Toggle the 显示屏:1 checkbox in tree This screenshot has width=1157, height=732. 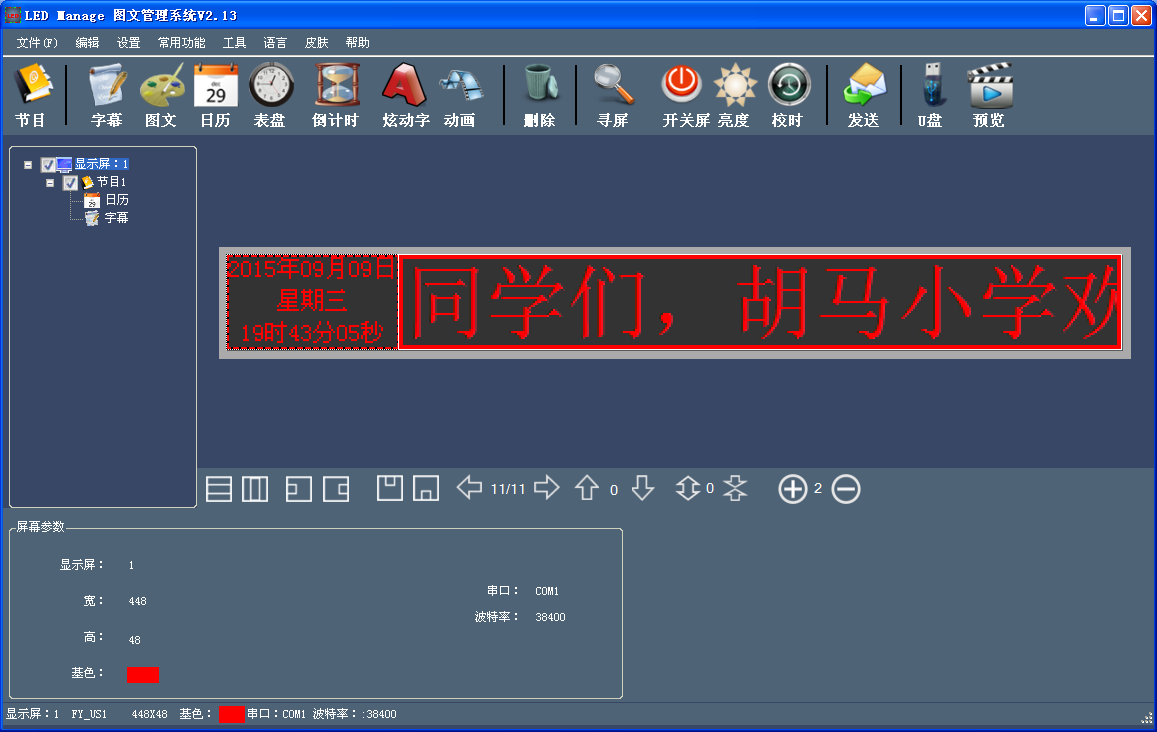48,165
